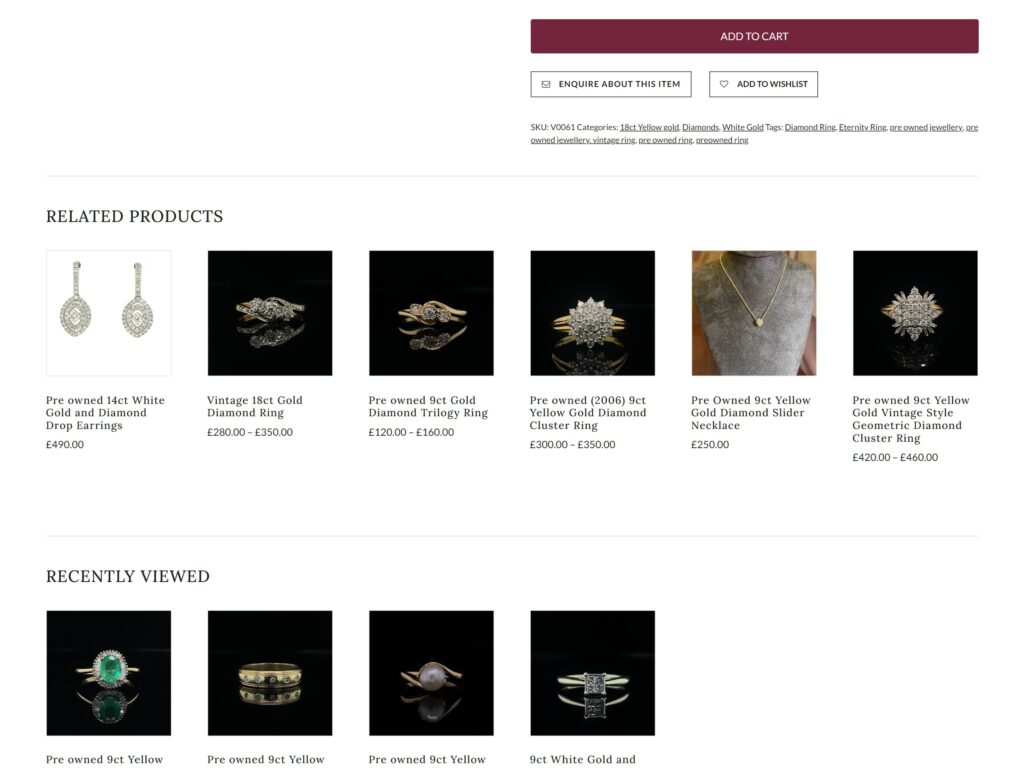Viewport: 1024px width, 768px height.
Task: Open the square diamond white gold ring thumbnail
Action: (592, 673)
